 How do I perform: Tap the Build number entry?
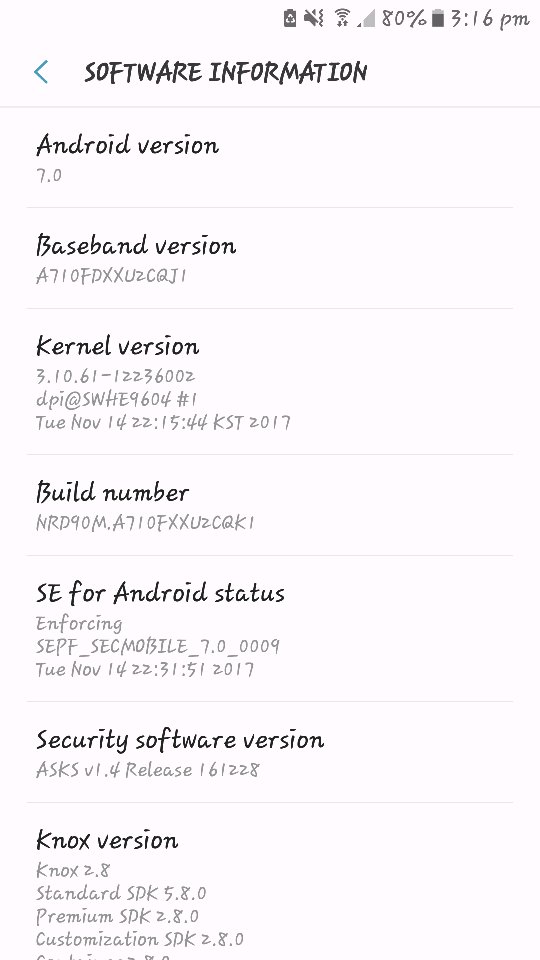point(270,506)
